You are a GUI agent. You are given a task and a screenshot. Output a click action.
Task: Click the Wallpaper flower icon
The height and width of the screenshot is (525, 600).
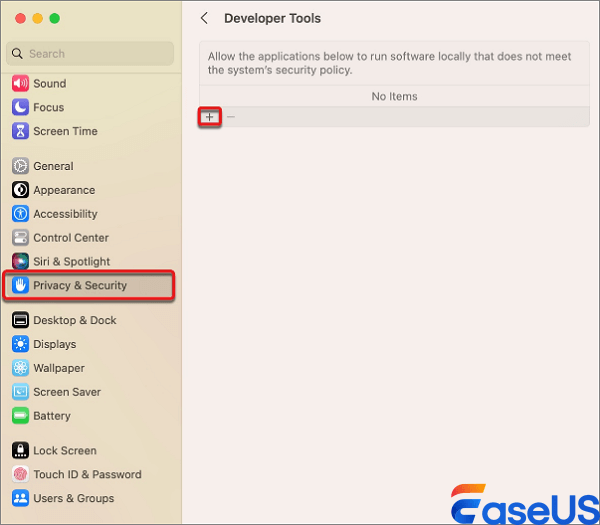[x=20, y=368]
